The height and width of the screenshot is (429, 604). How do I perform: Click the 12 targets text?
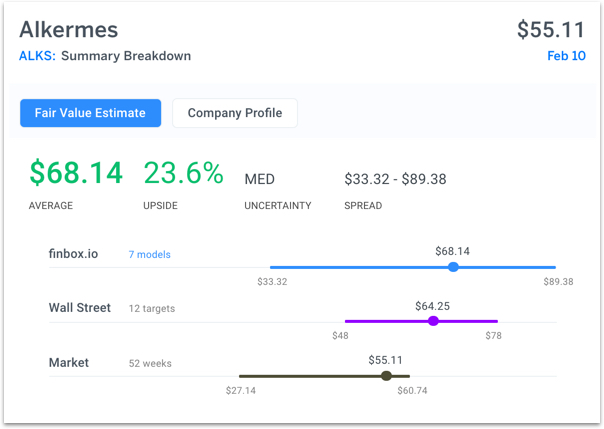152,308
